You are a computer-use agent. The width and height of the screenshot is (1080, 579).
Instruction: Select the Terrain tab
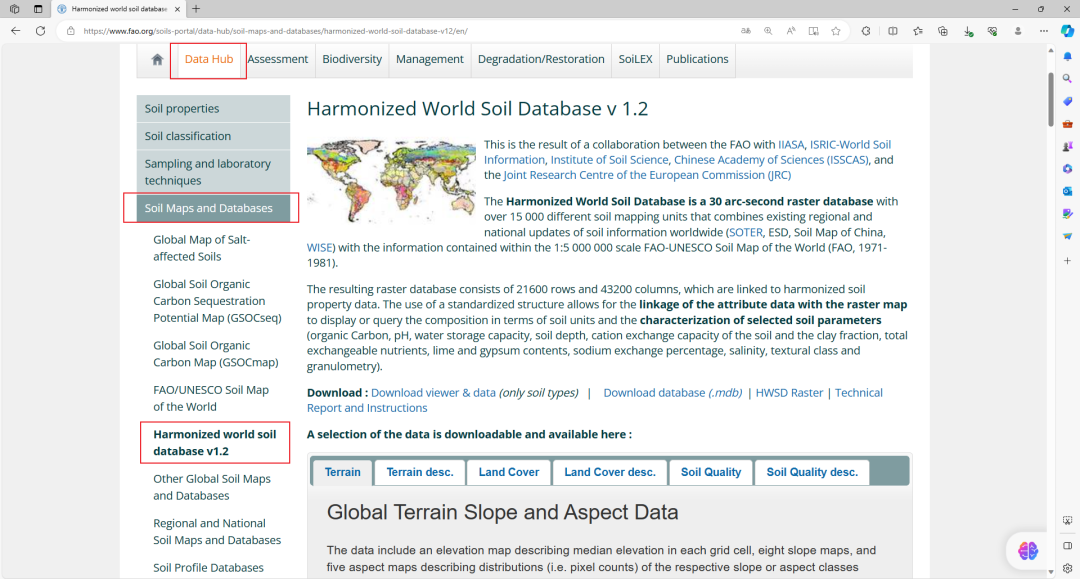pyautogui.click(x=342, y=472)
